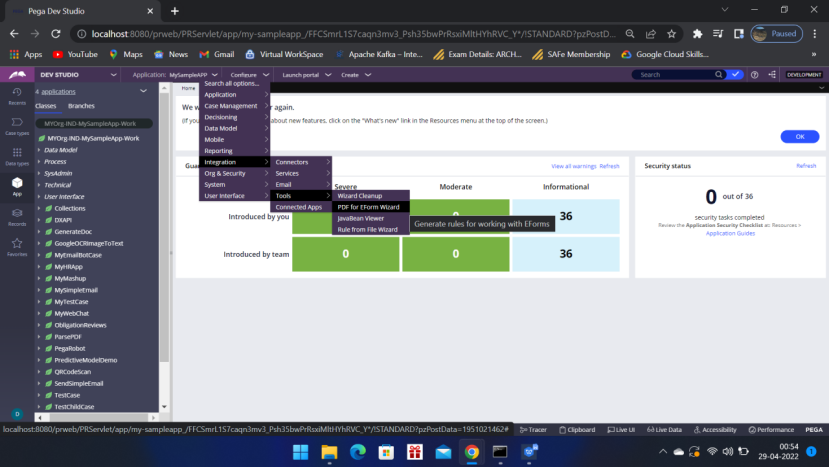Click View all warnings link
830x467 pixels.
574,166
